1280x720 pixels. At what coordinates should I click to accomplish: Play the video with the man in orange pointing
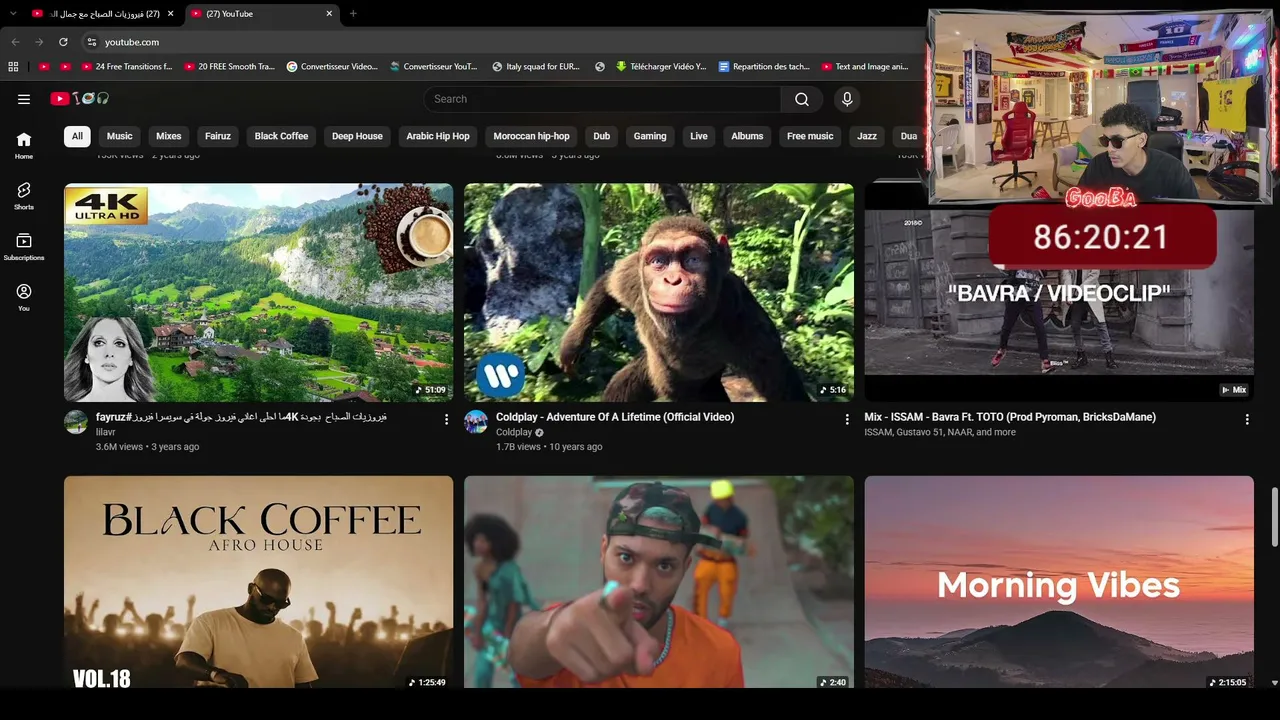[x=659, y=582]
